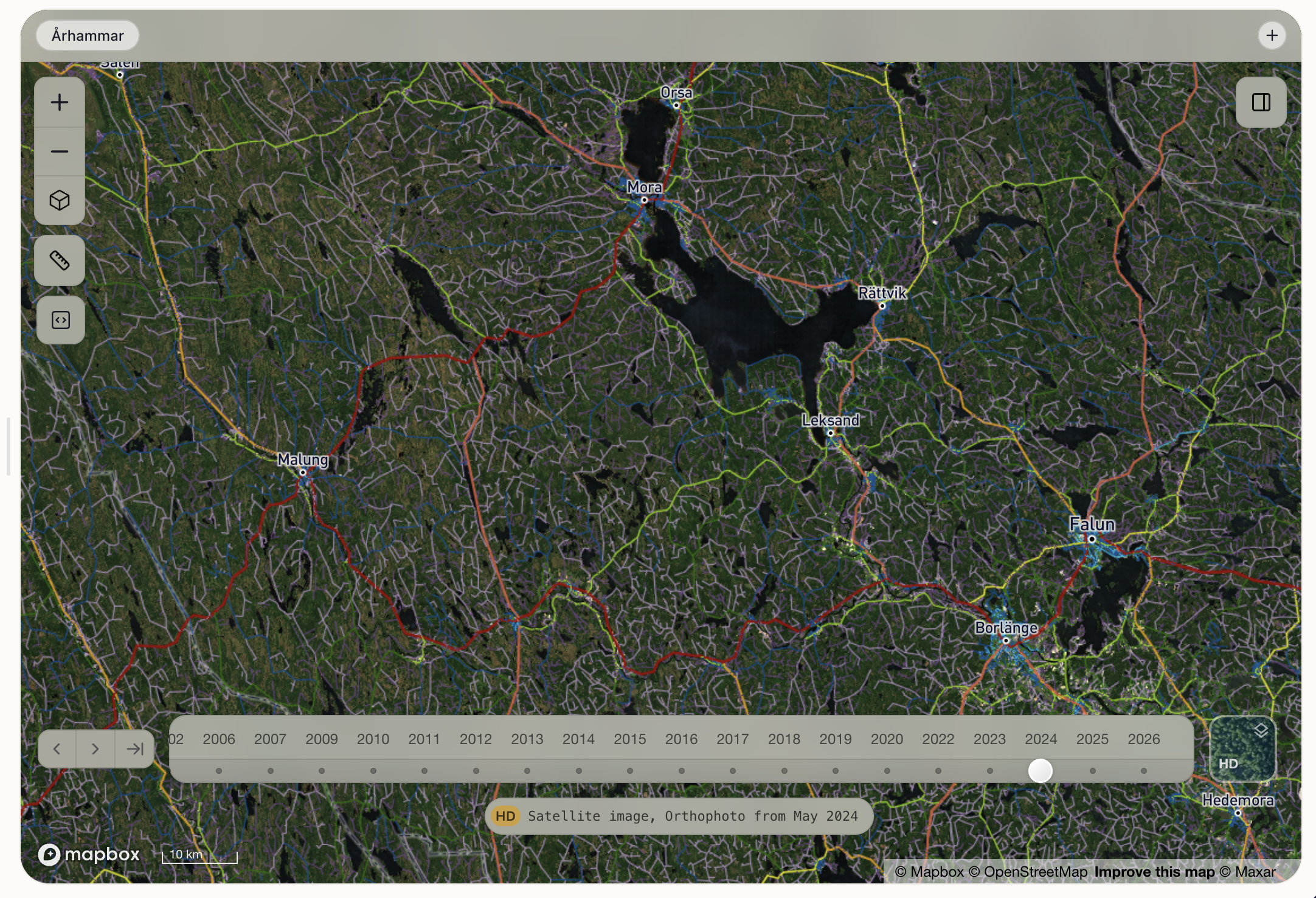Select year 2006 on the timeline

tap(219, 739)
